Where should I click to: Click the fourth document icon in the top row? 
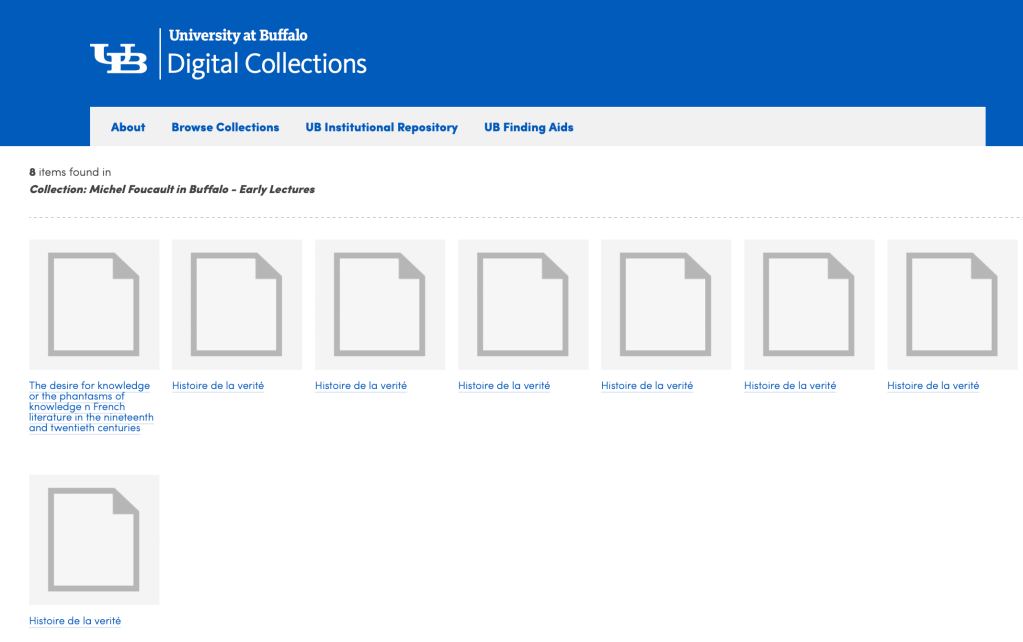523,304
